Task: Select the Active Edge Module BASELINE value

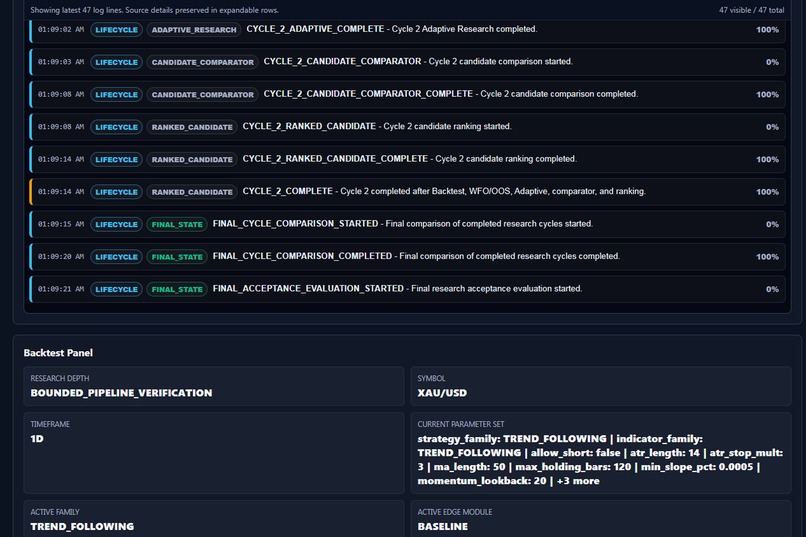Action: tap(443, 526)
